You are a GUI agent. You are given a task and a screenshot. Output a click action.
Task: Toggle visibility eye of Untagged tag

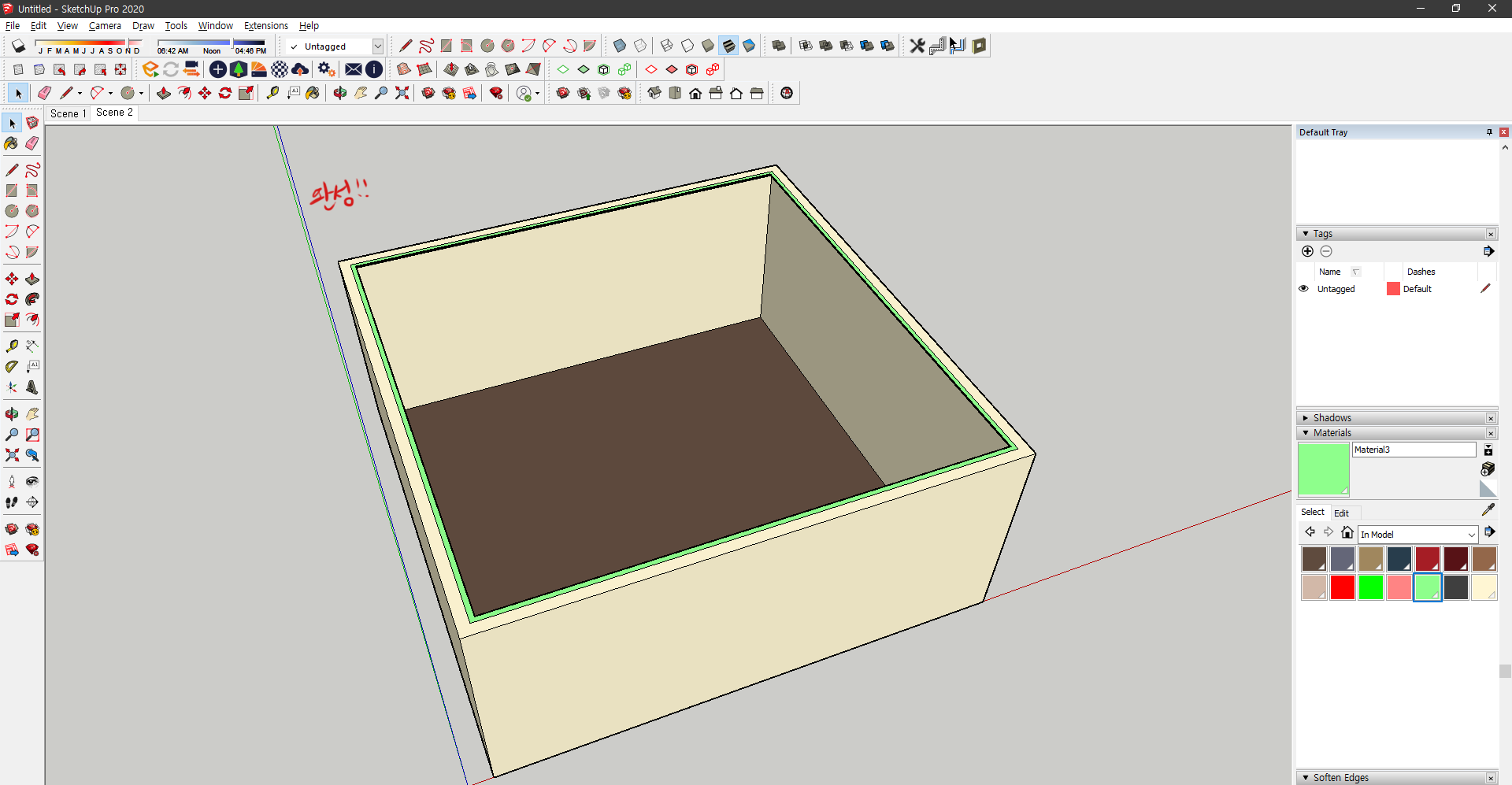1303,289
